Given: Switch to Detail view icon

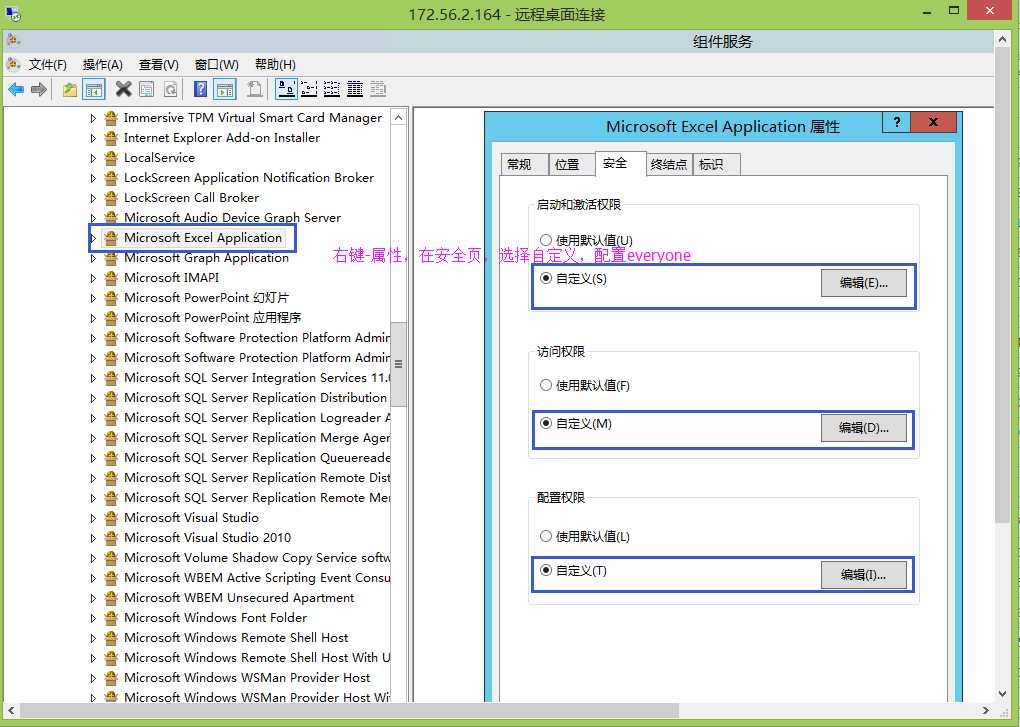Looking at the screenshot, I should 355,89.
